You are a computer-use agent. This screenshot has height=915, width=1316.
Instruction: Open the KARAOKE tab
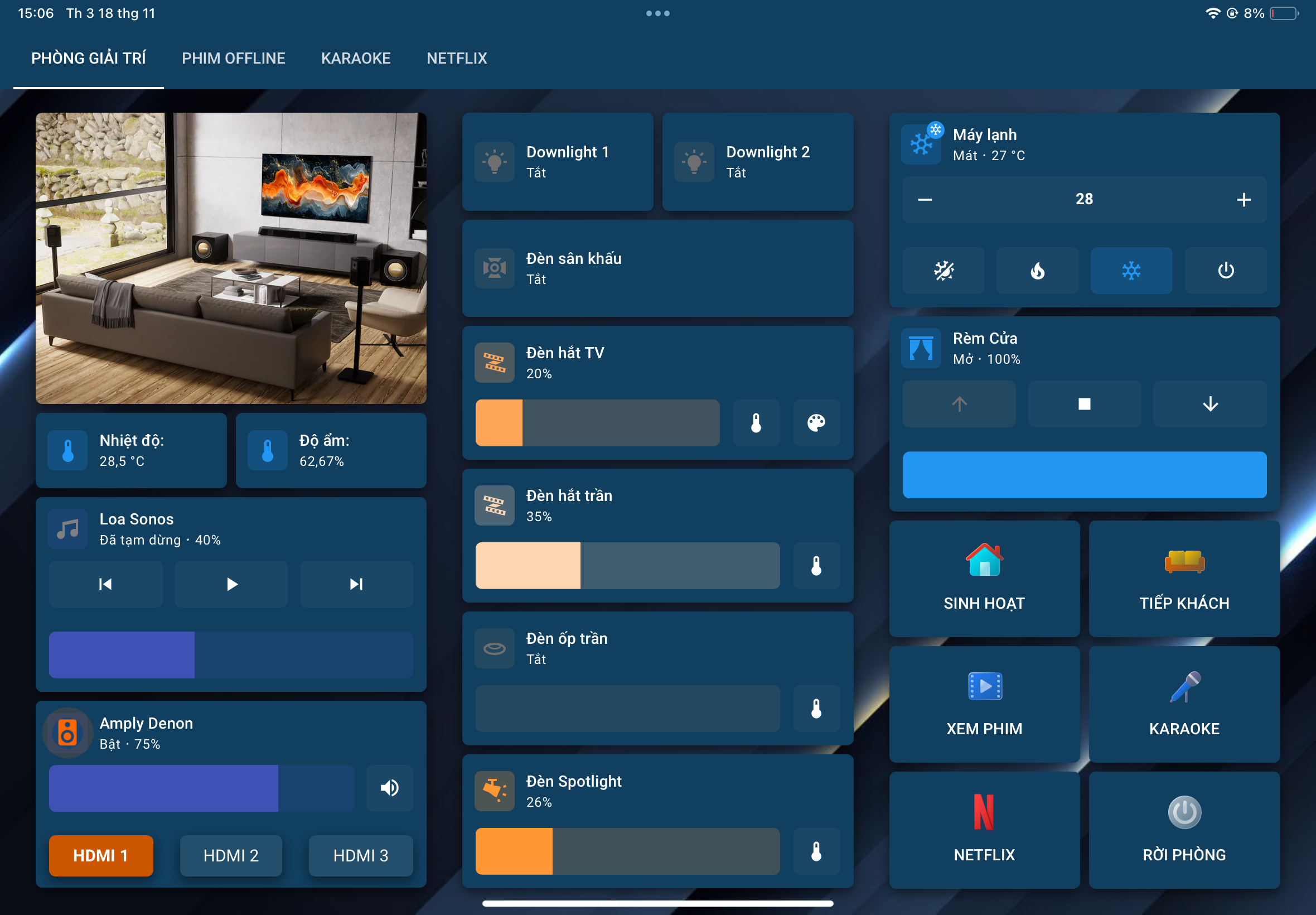356,58
